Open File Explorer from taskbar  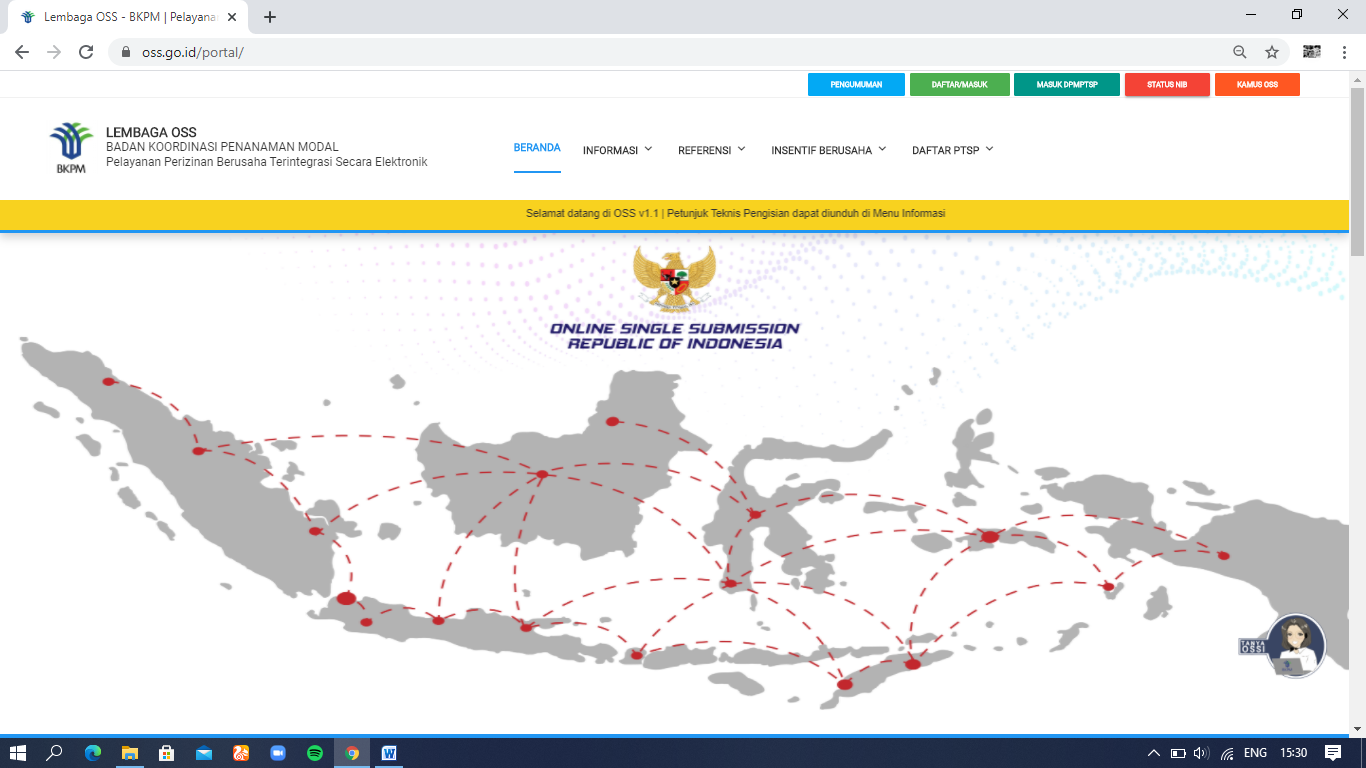pyautogui.click(x=130, y=753)
